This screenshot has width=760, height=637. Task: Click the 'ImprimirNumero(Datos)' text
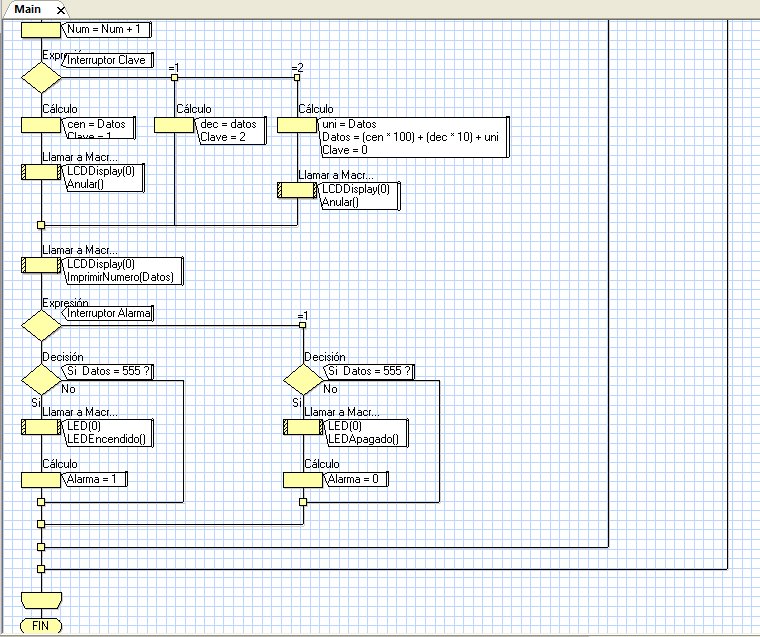click(120, 277)
